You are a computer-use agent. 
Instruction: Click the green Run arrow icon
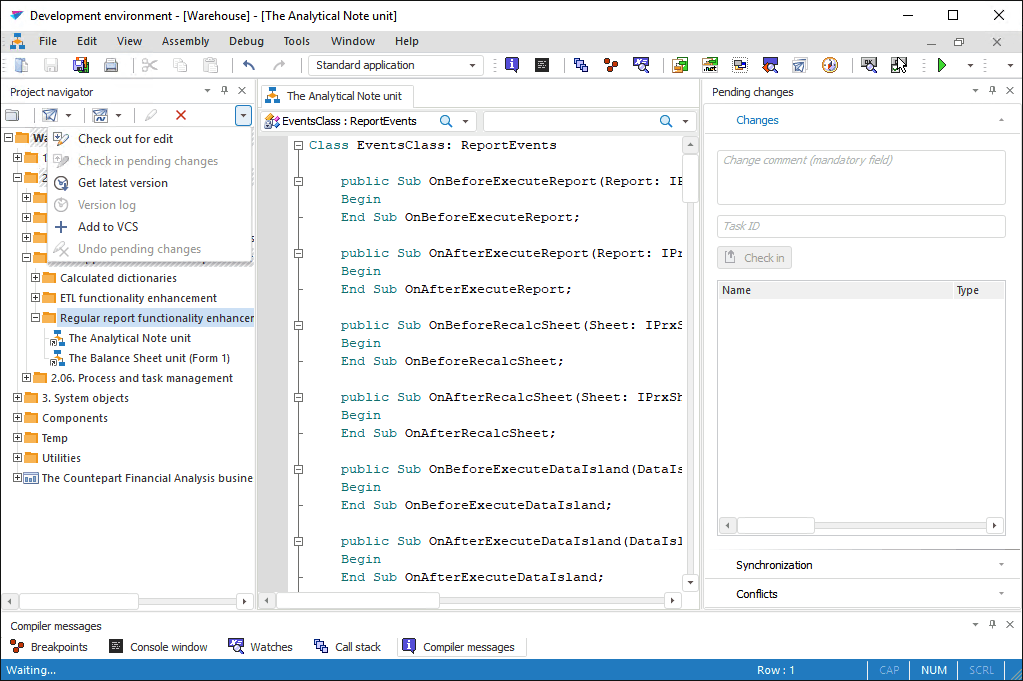[941, 65]
